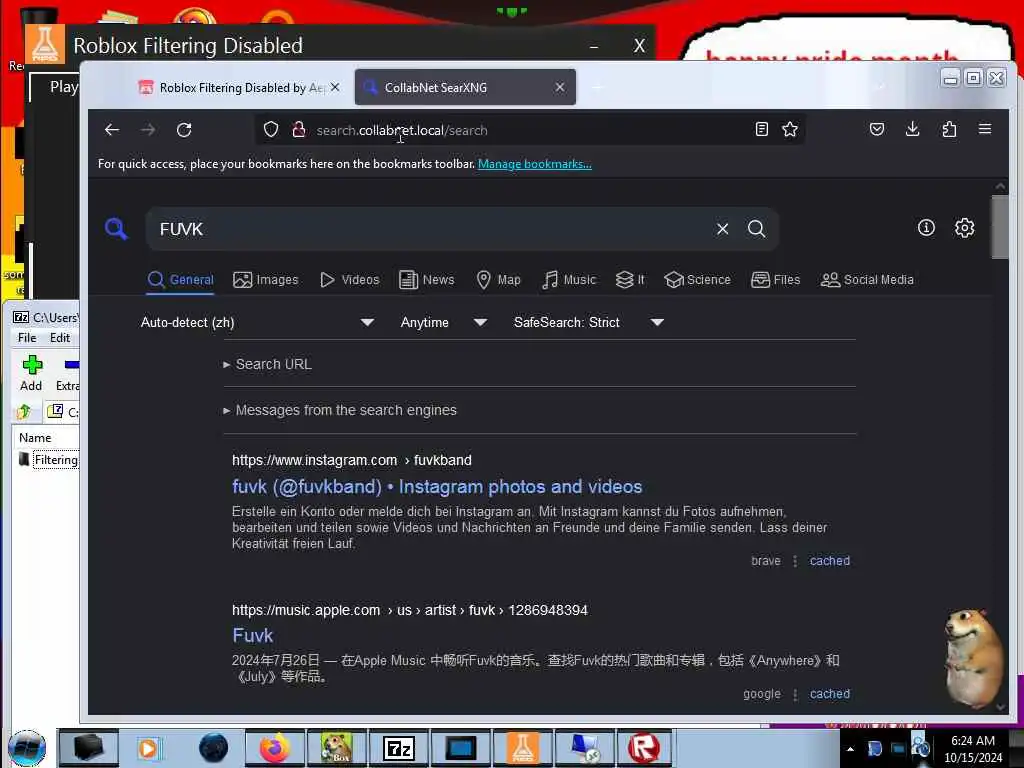This screenshot has height=768, width=1024.
Task: Switch to the Music category tab
Action: pos(569,280)
